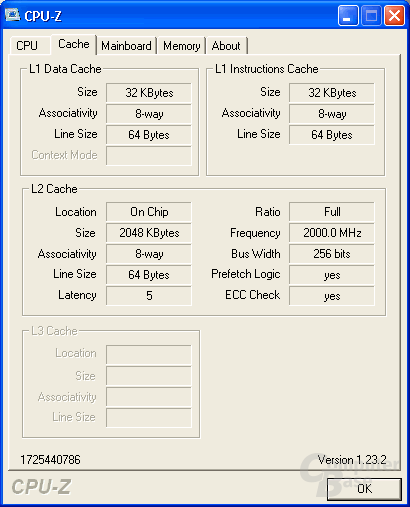Click the Bus Width label
410x507 pixels.
pos(256,254)
